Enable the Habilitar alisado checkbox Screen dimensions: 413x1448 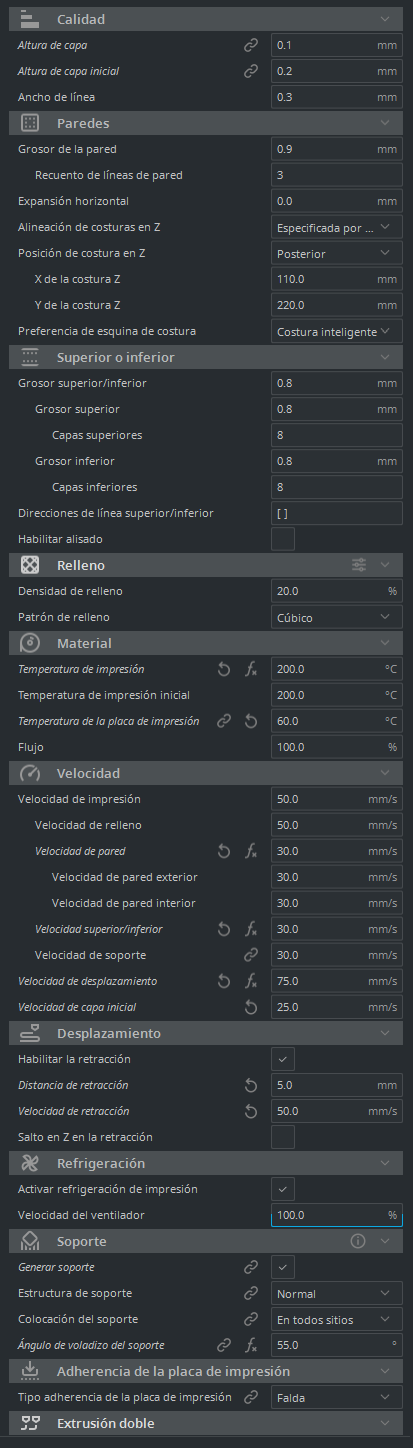coord(283,539)
